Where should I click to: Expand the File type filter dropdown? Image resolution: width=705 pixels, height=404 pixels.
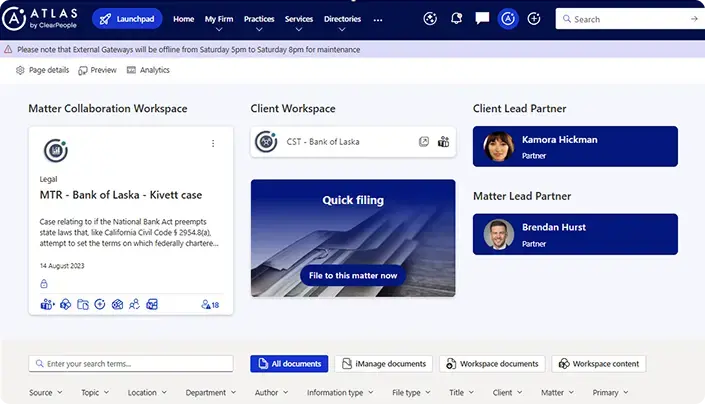(x=412, y=393)
